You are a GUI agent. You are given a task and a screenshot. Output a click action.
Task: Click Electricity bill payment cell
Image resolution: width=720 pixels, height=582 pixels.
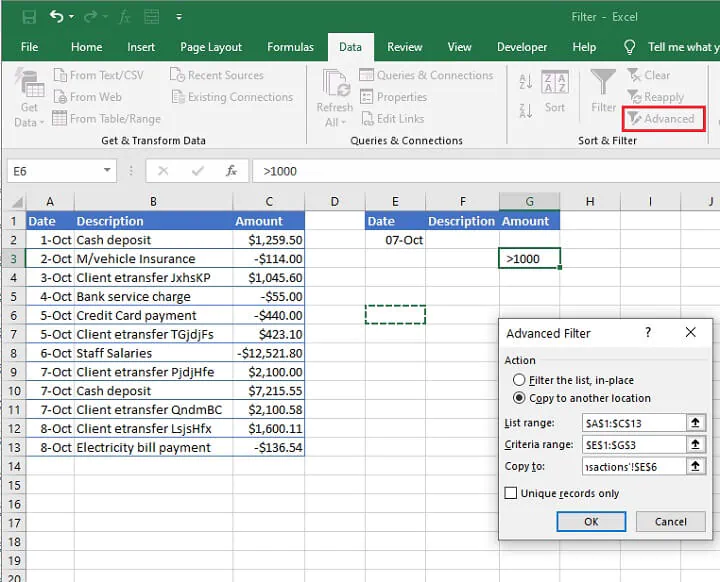pyautogui.click(x=153, y=447)
